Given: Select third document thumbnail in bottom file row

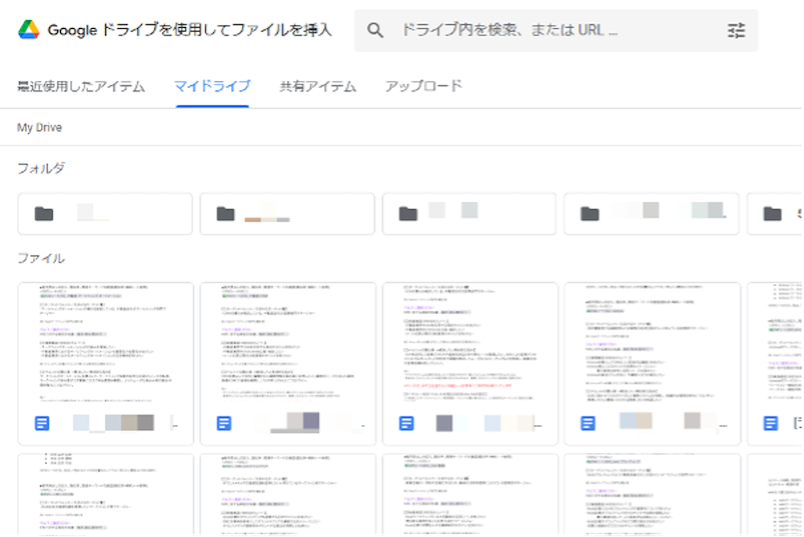Looking at the screenshot, I should pos(470,495).
